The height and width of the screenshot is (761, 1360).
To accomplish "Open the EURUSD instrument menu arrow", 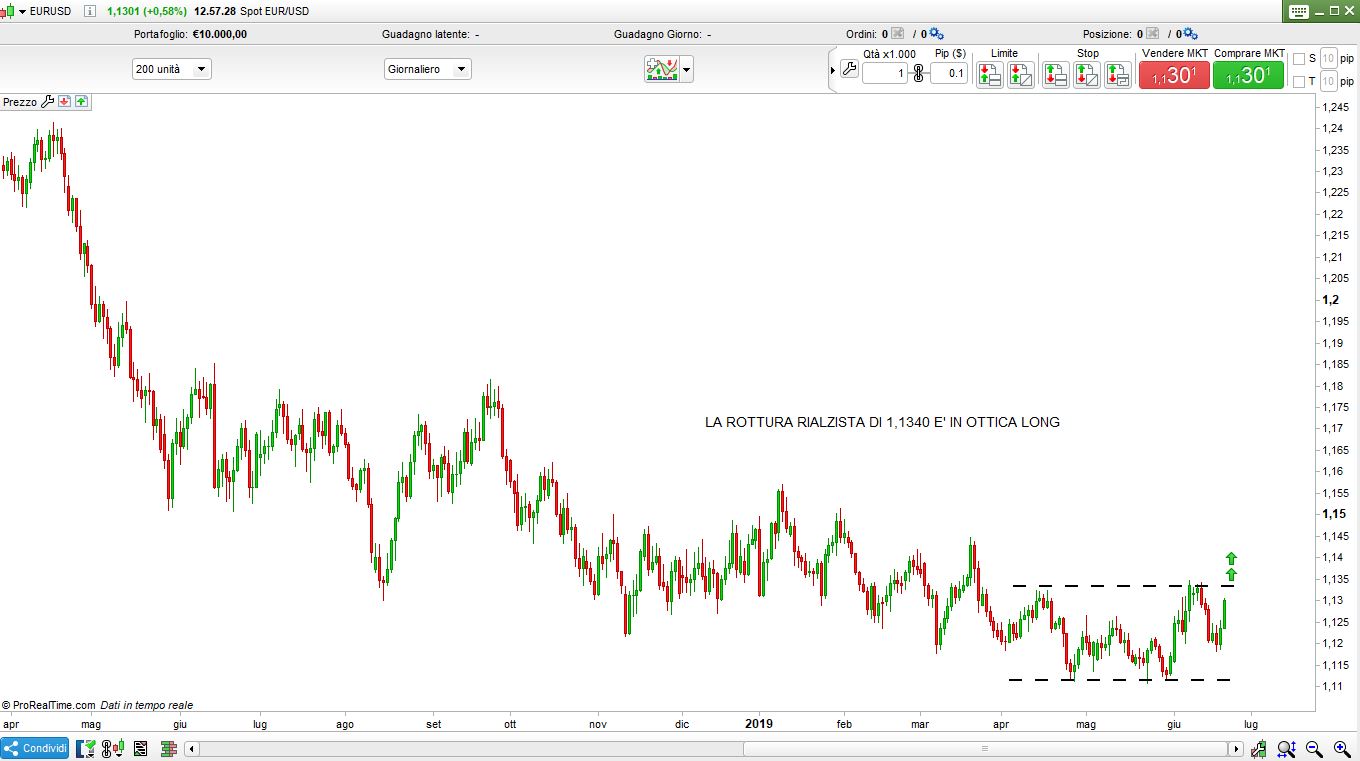I will point(22,11).
